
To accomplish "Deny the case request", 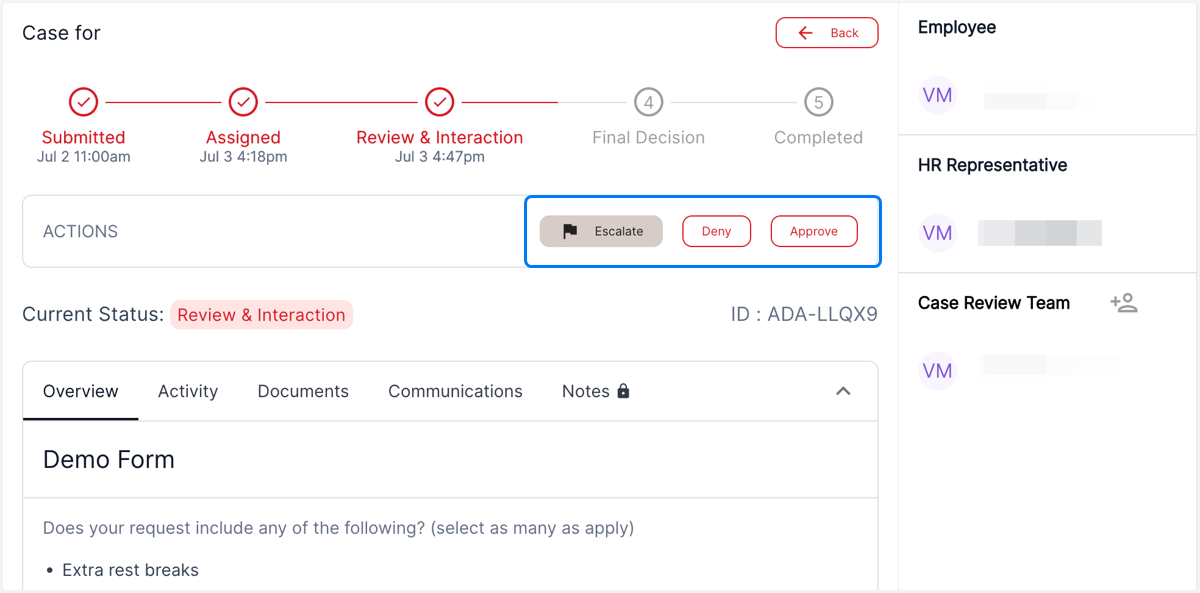I will point(716,231).
